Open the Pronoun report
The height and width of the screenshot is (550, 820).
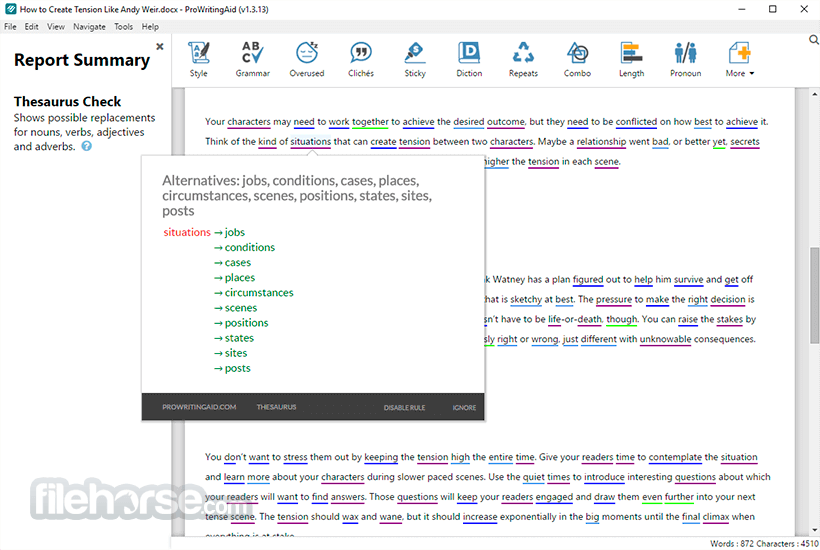686,59
